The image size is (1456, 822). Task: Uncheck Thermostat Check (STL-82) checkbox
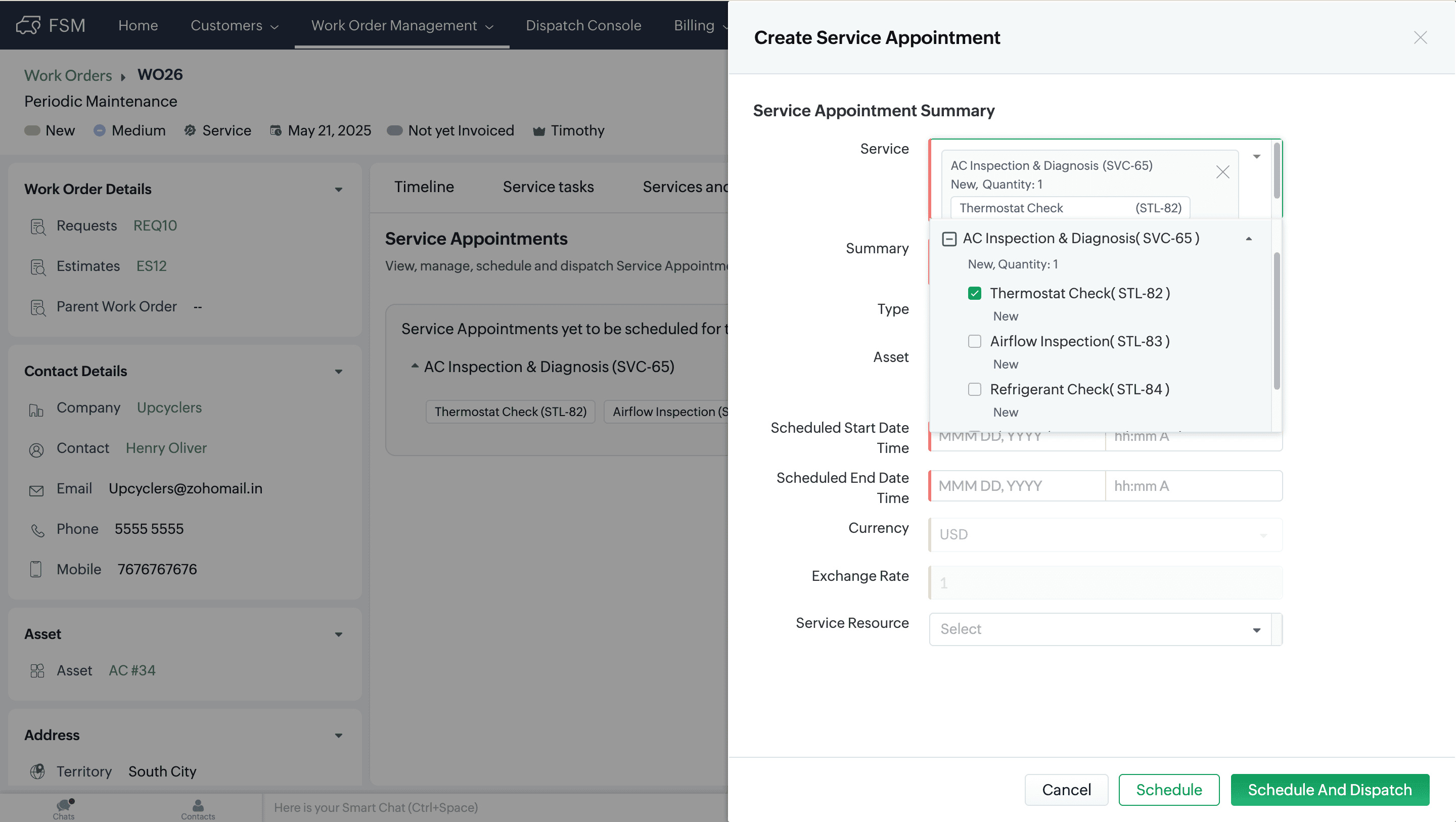(x=974, y=293)
